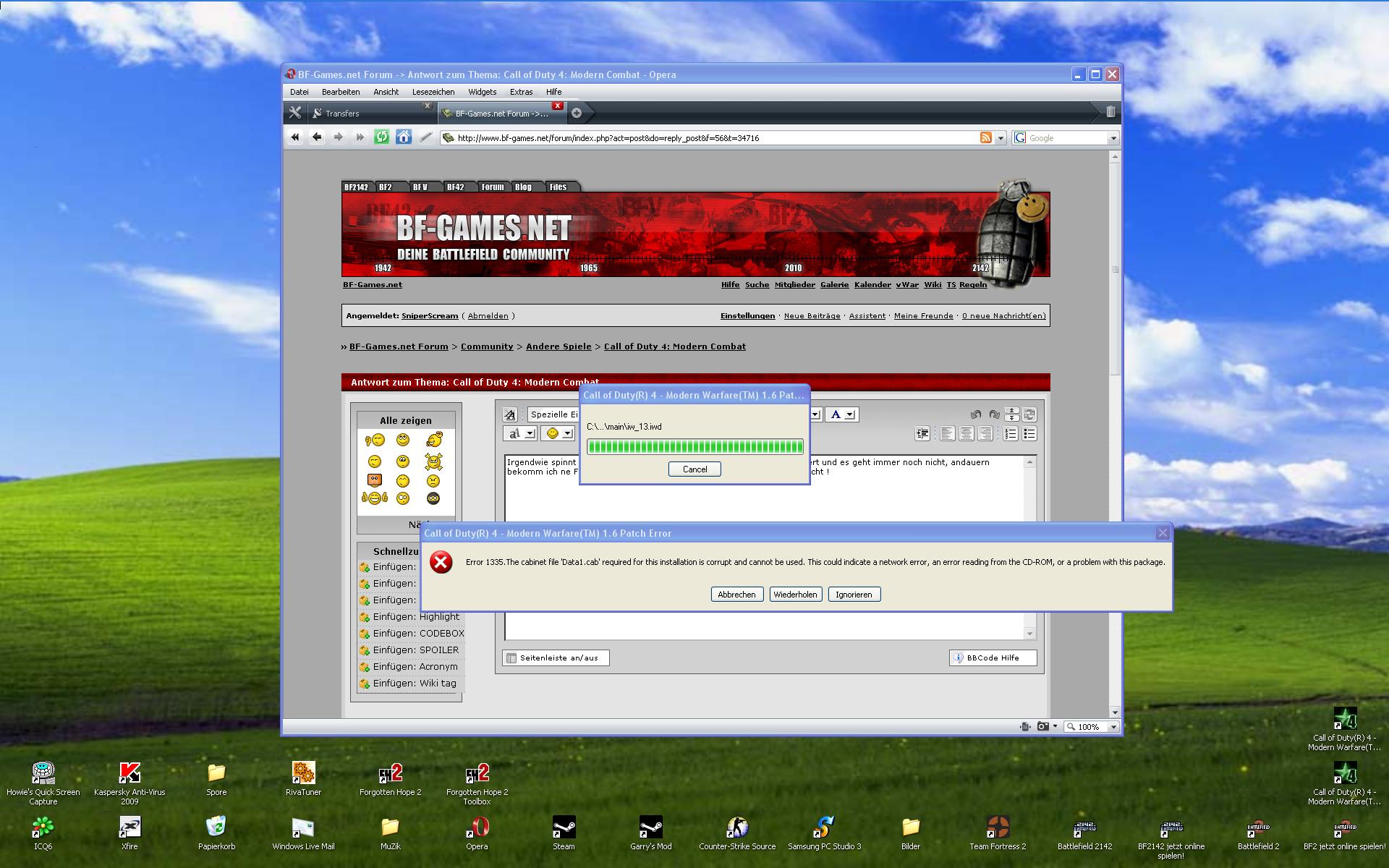Open Team Fortress 2 desktop icon

(x=998, y=833)
